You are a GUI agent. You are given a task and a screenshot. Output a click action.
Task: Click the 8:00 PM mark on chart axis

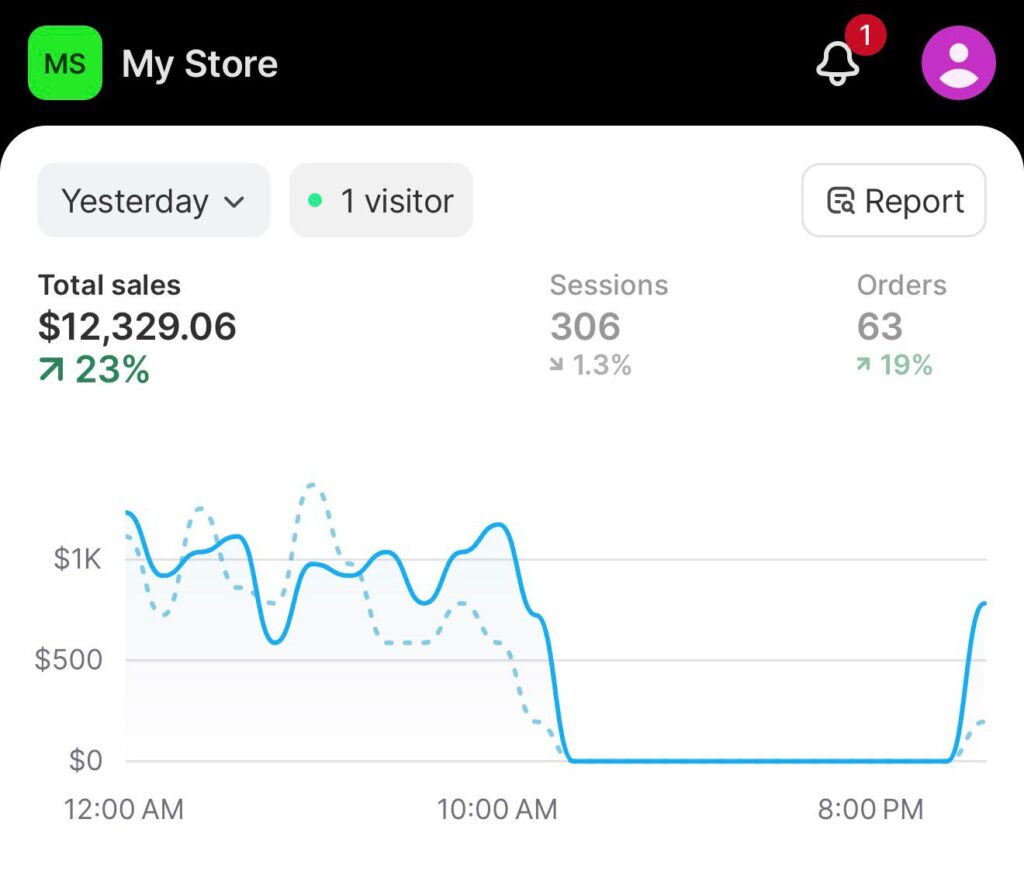(x=870, y=809)
